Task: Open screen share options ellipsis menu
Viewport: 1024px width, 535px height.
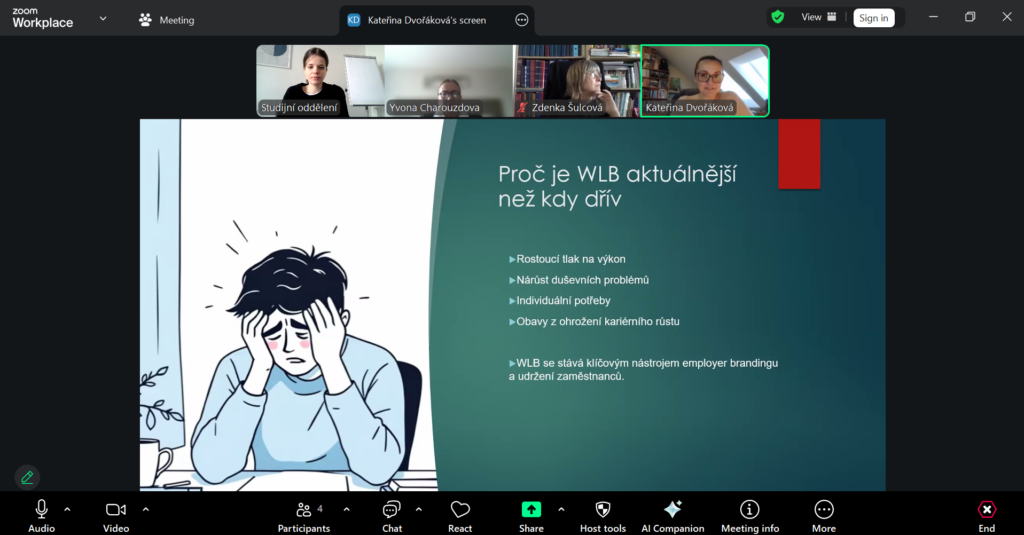Action: (521, 20)
